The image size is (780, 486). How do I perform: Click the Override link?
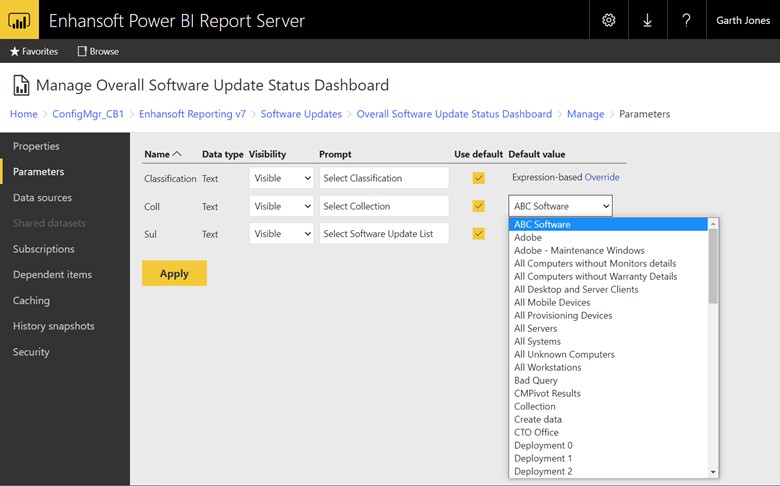pyautogui.click(x=602, y=178)
